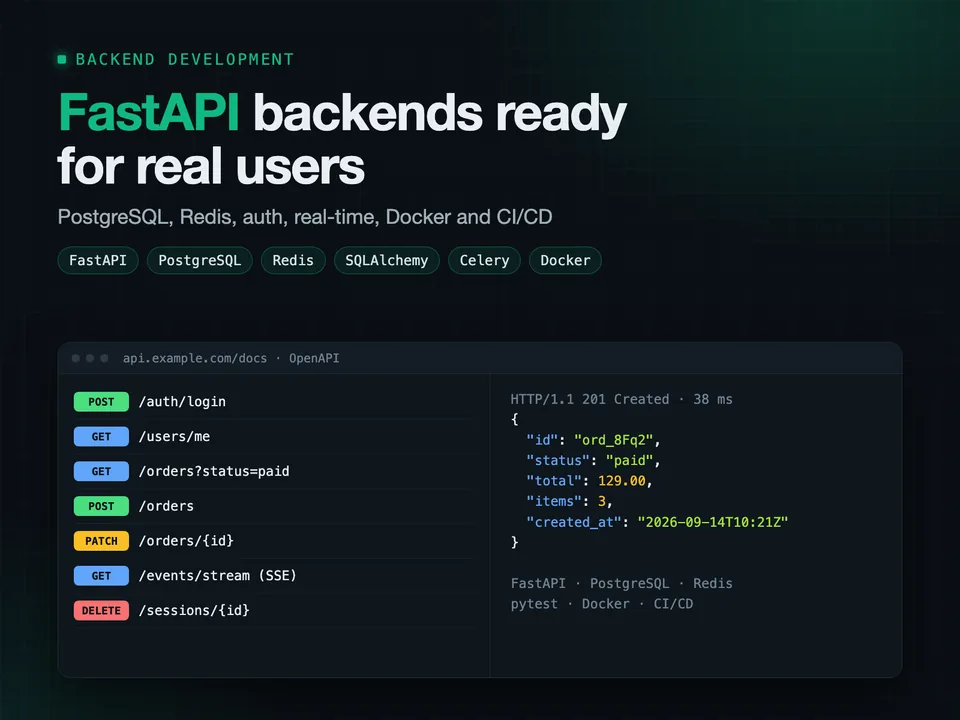Click the BACKEND DEVELOPMENT label

point(184,59)
